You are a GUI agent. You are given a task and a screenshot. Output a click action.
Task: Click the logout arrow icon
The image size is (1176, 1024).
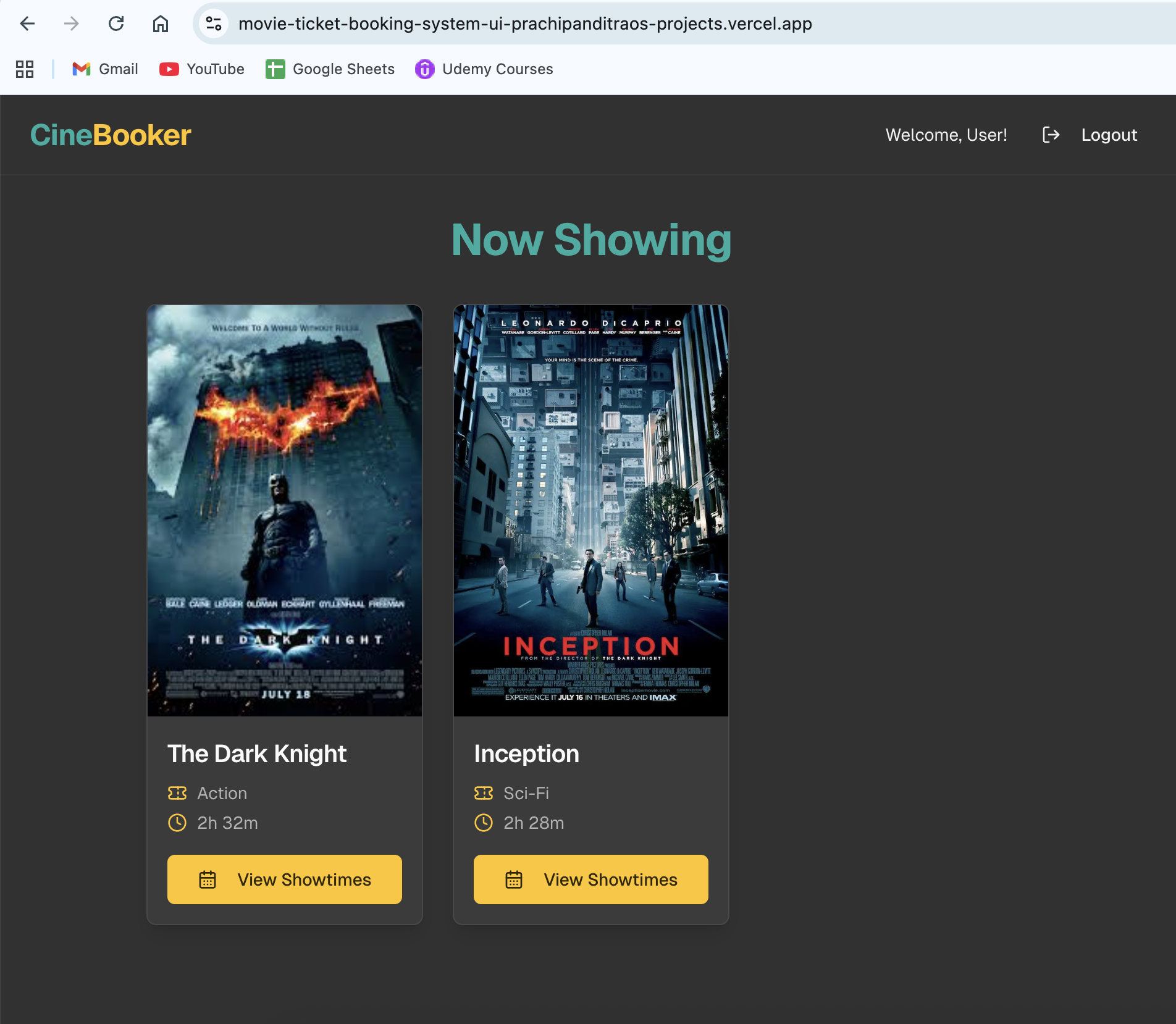tap(1051, 135)
